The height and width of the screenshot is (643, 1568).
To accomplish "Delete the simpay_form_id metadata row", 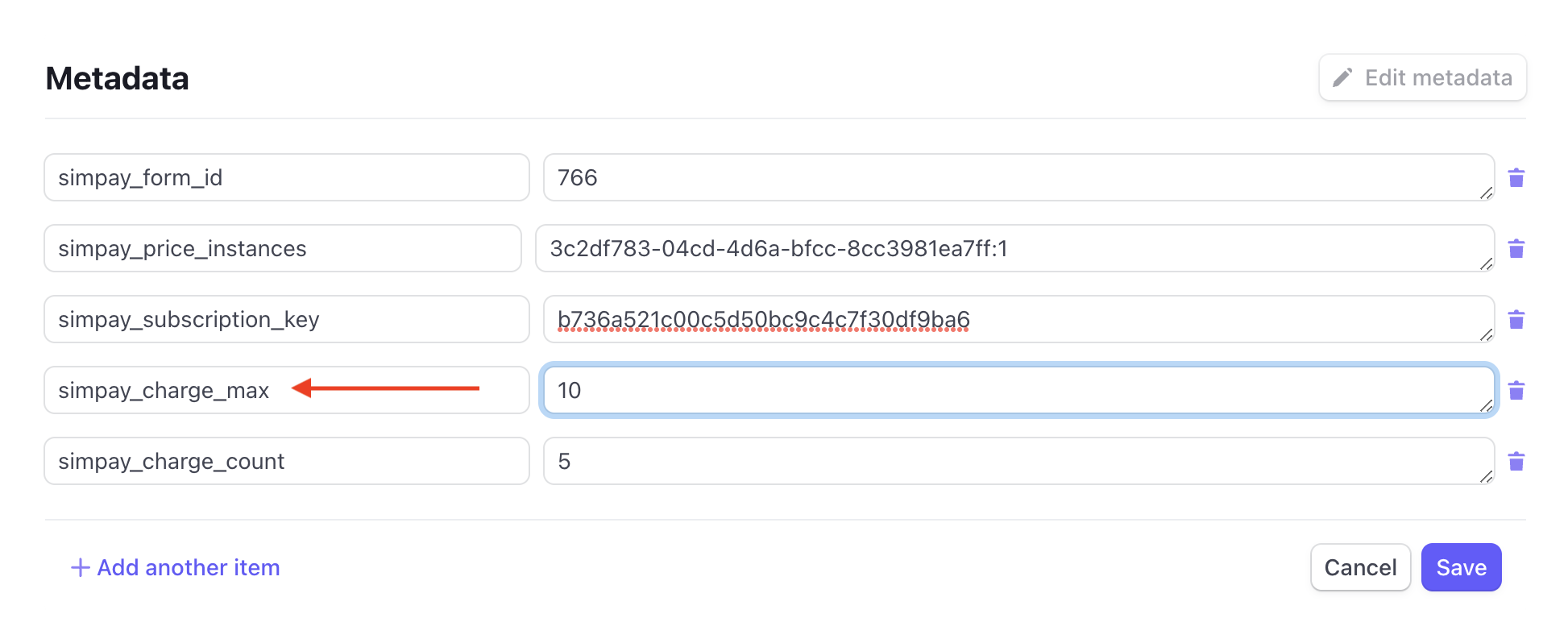I will coord(1517,177).
